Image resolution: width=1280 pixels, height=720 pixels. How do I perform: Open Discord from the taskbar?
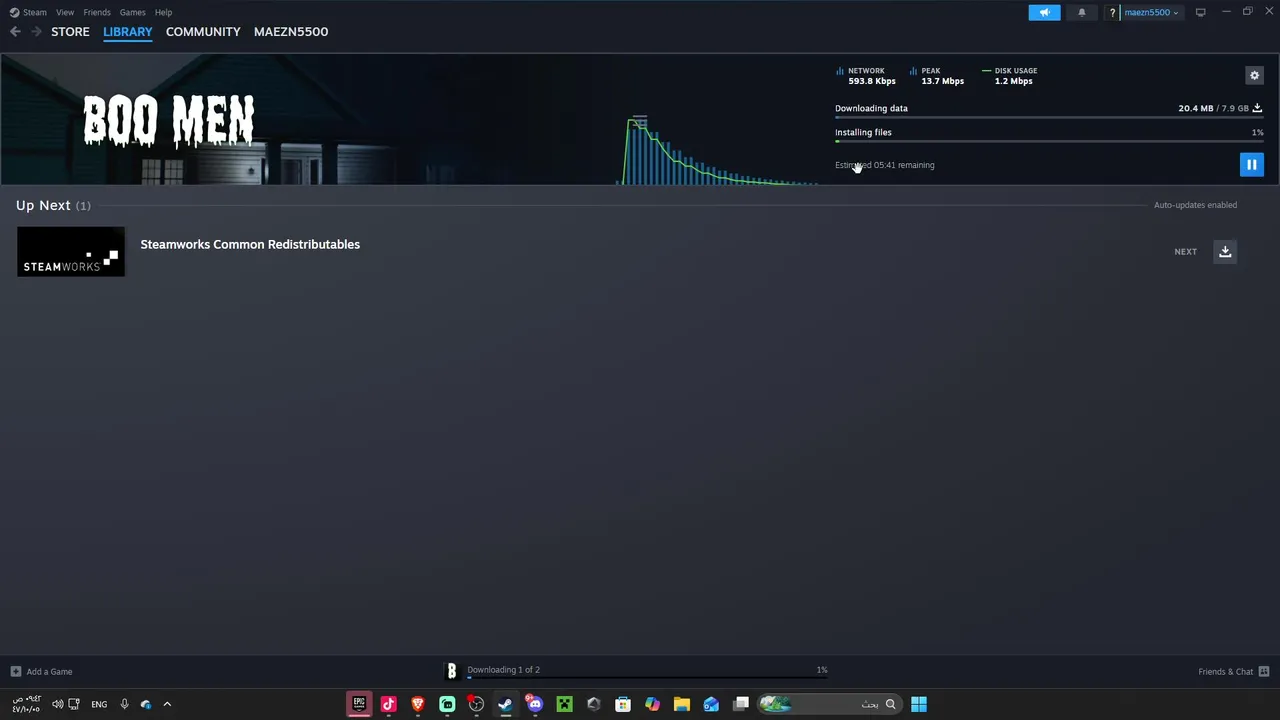[535, 704]
